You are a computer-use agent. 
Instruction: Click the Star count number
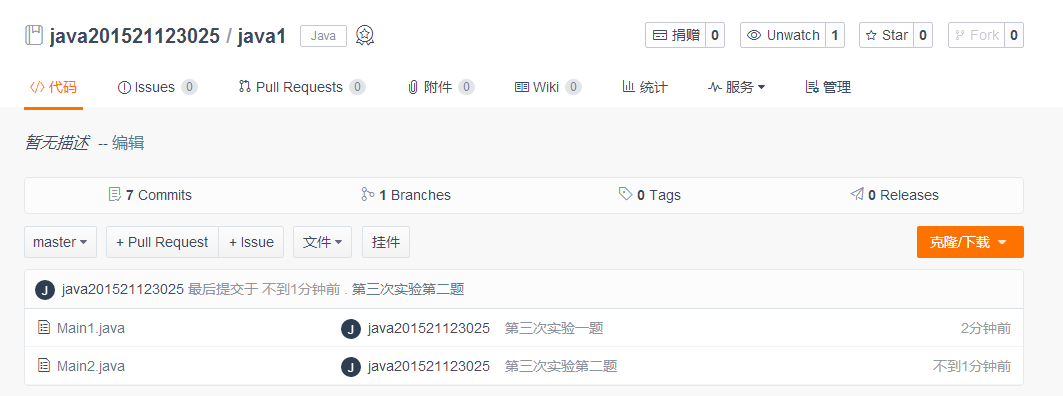(923, 35)
